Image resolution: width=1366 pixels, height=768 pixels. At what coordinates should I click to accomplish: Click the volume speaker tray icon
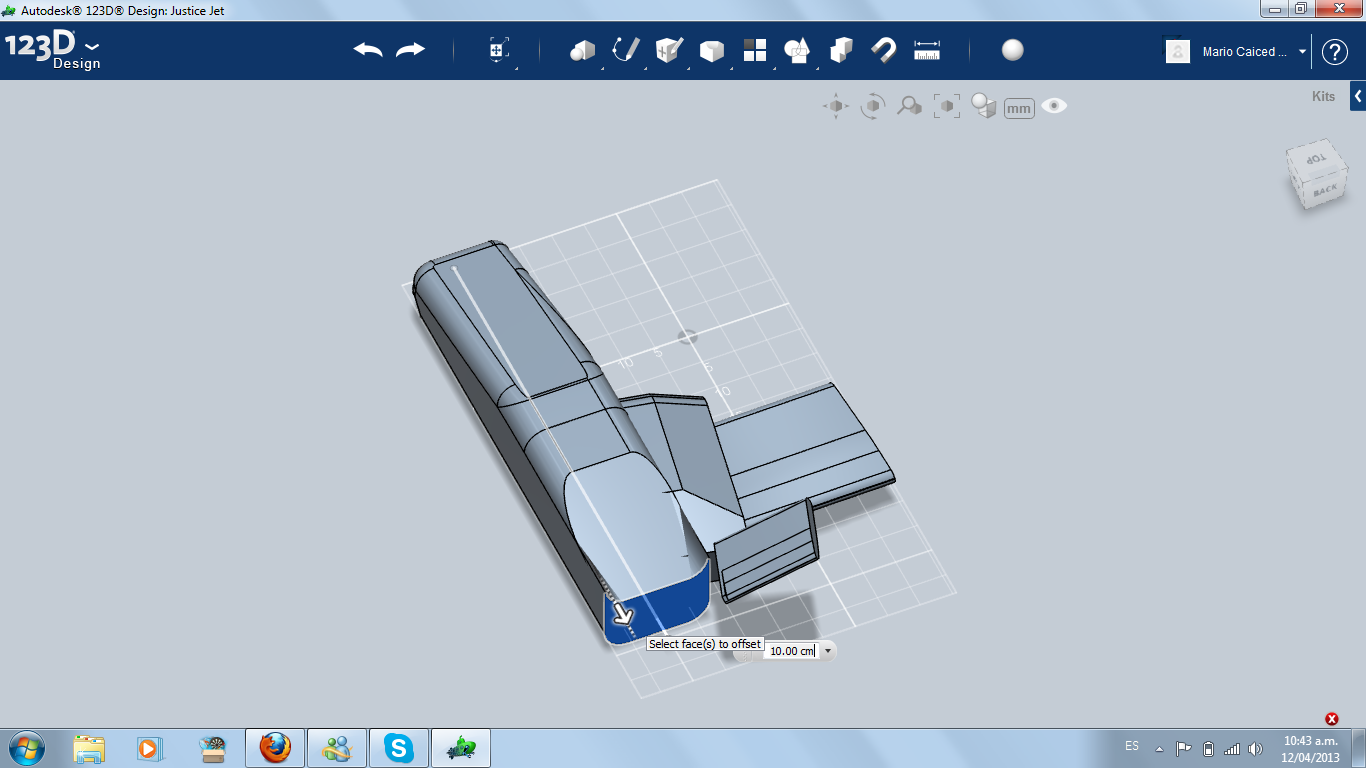coord(1256,748)
